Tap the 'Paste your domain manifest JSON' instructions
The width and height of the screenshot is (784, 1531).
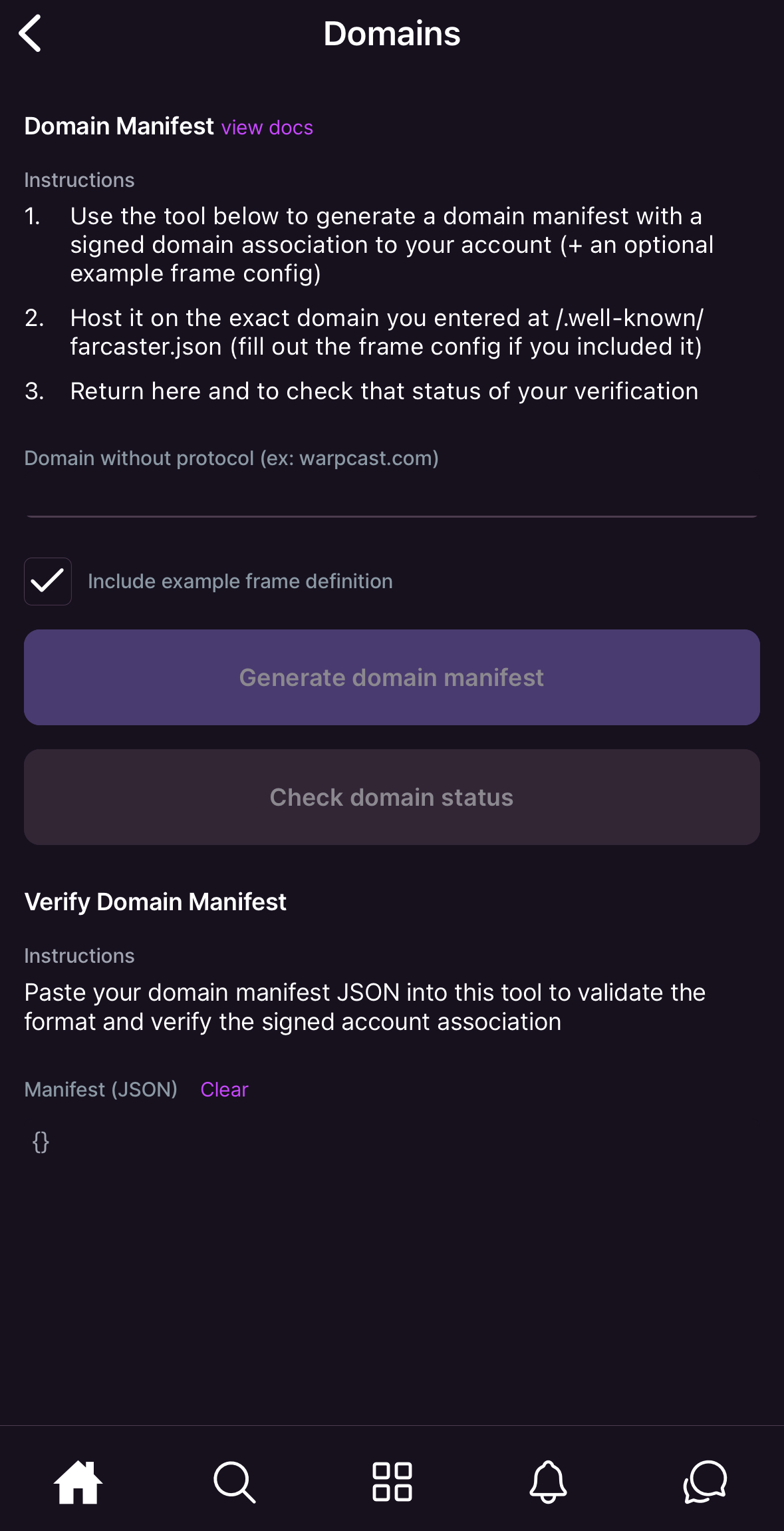(x=364, y=1007)
